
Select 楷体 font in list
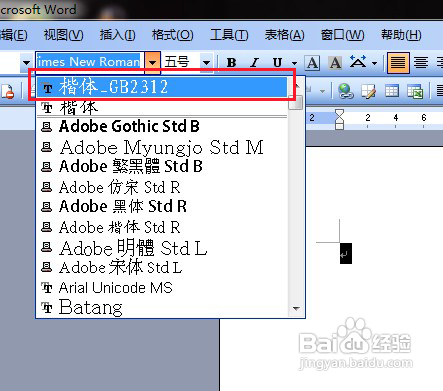click(162, 107)
